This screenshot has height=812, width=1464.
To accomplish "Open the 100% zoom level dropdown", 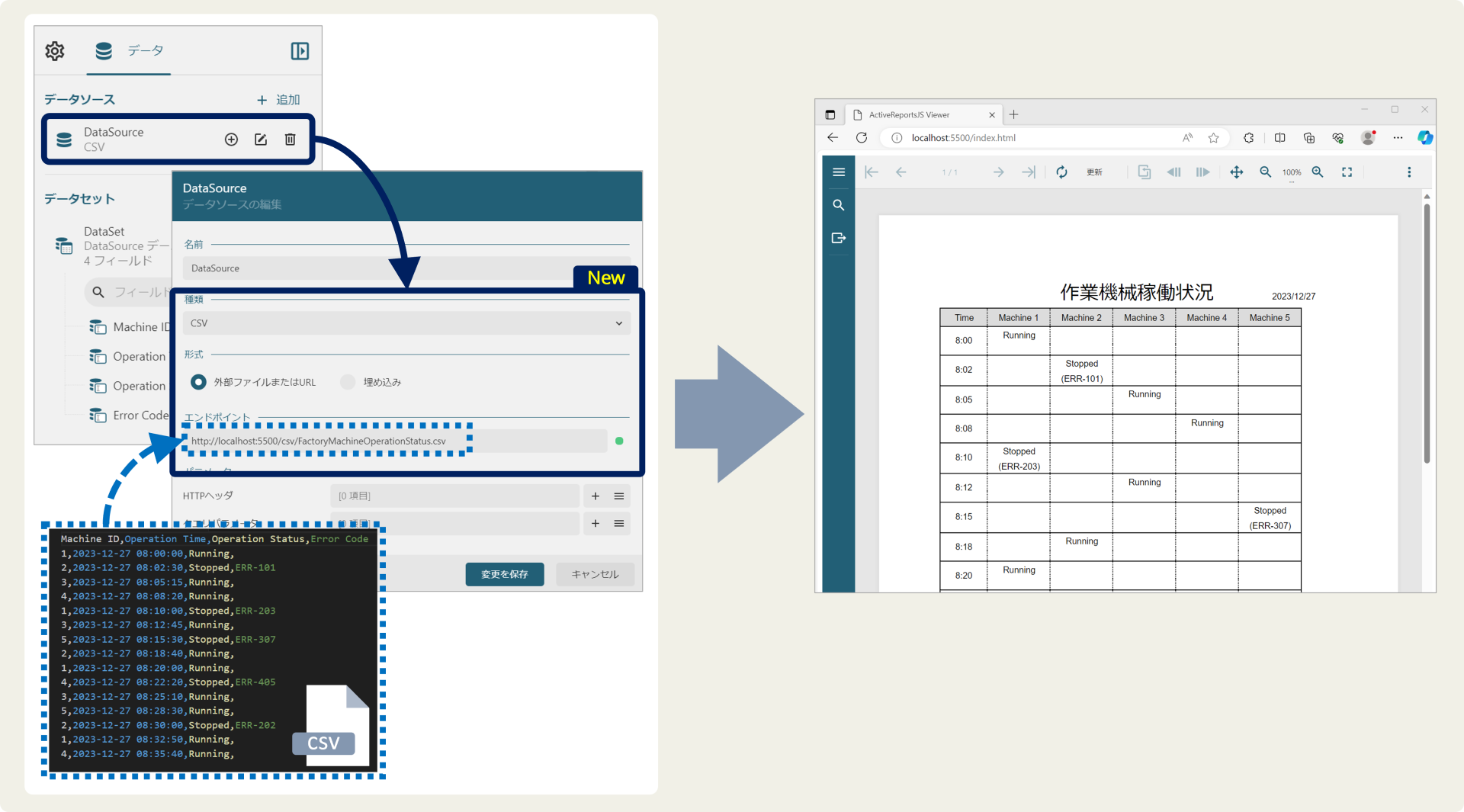I will 1292,173.
